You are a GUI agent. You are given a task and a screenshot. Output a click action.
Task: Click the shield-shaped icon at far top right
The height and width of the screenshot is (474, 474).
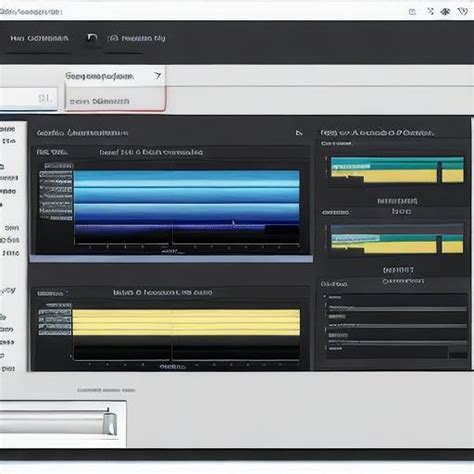463,12
